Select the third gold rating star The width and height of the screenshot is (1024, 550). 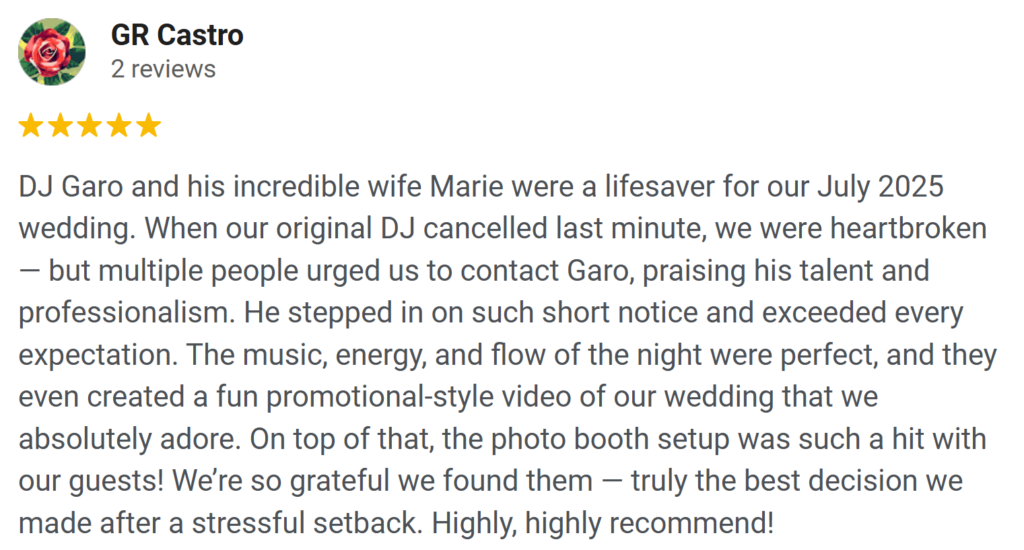click(90, 125)
